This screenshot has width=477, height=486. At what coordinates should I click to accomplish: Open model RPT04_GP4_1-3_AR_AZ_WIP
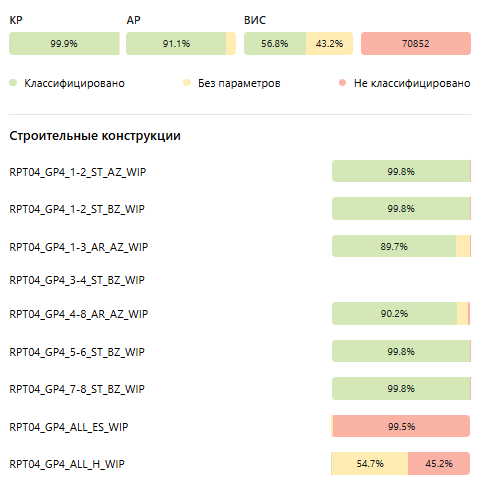point(79,247)
